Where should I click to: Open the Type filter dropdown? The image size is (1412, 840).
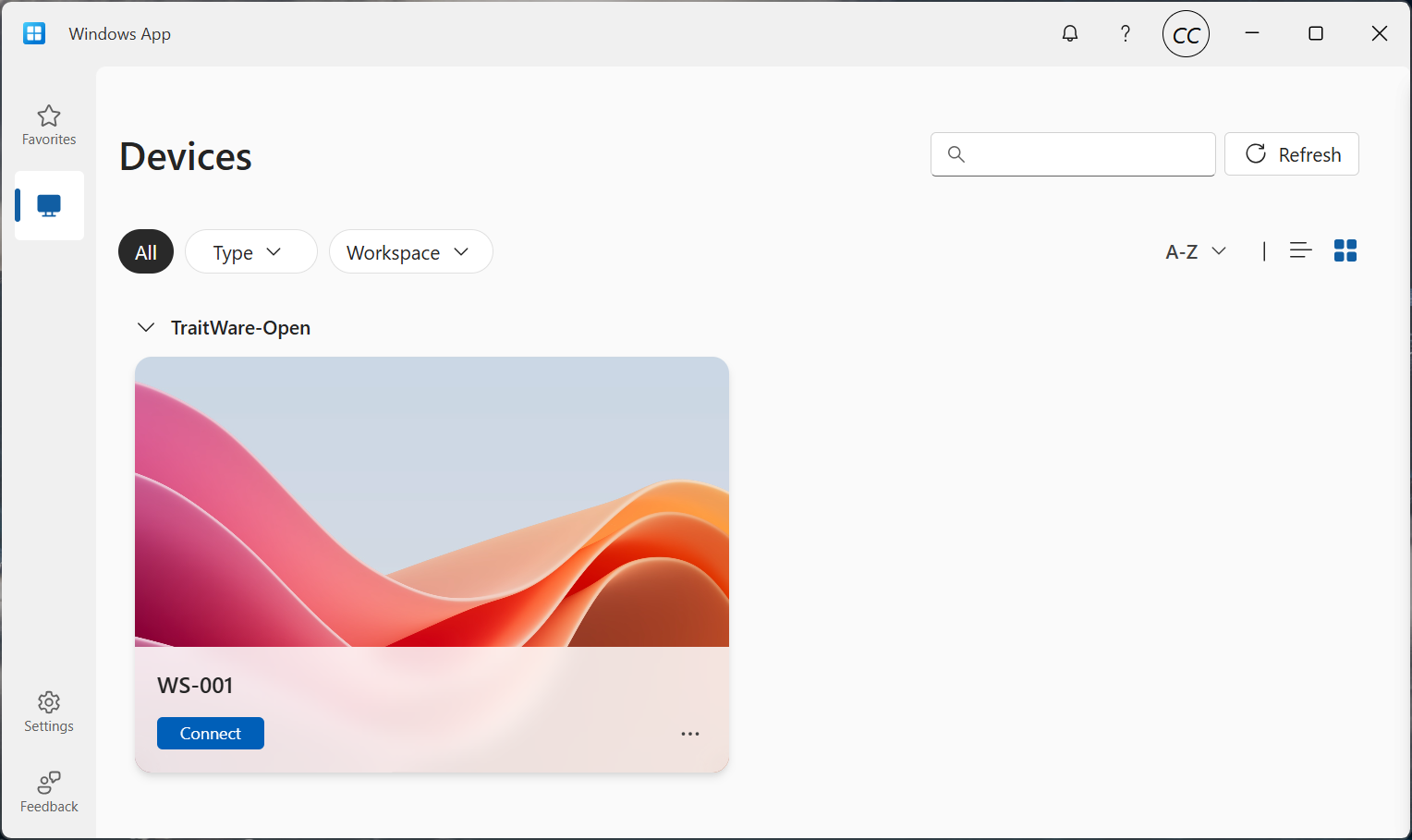pyautogui.click(x=251, y=251)
